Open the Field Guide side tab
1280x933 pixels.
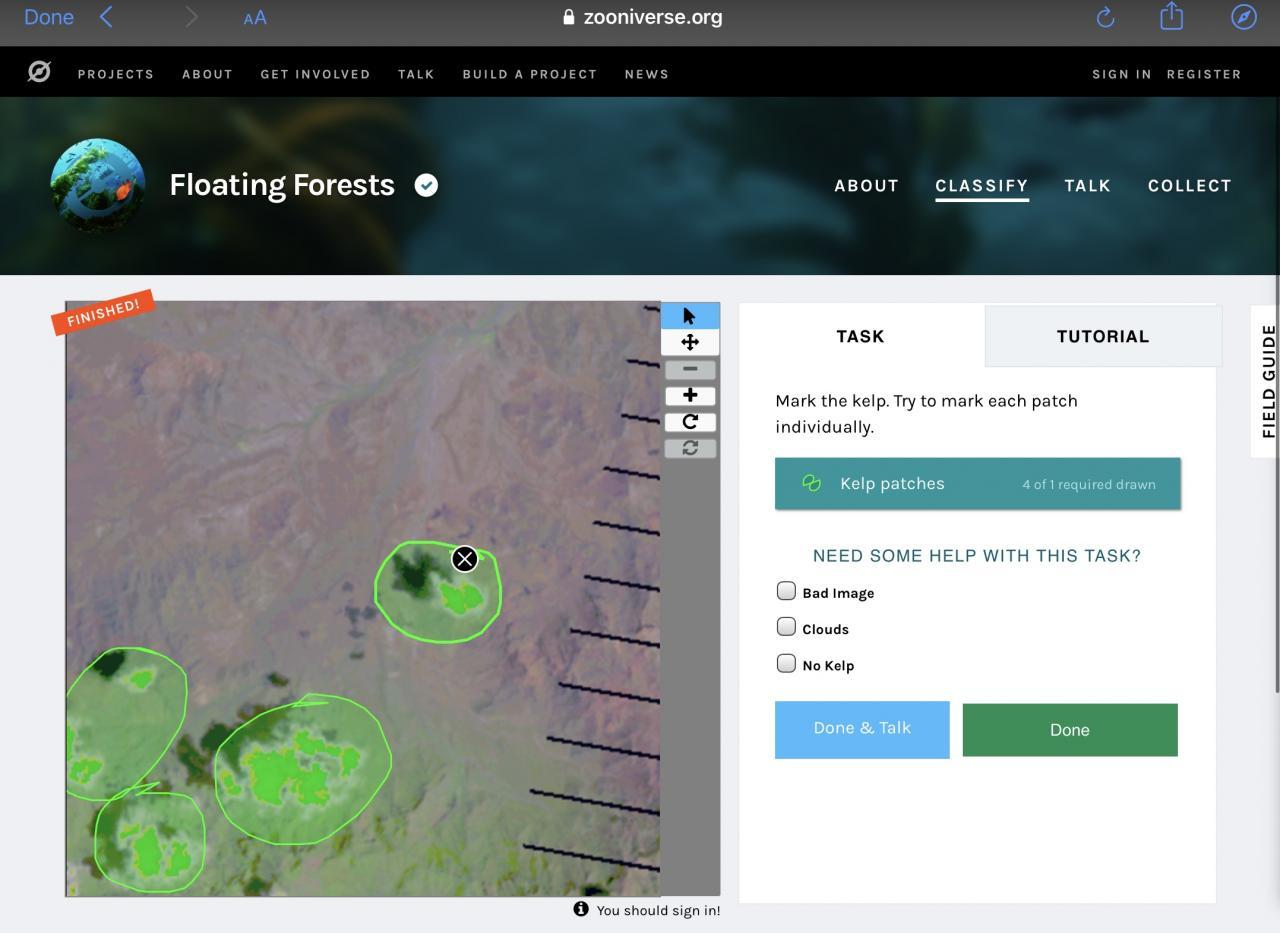click(1266, 381)
